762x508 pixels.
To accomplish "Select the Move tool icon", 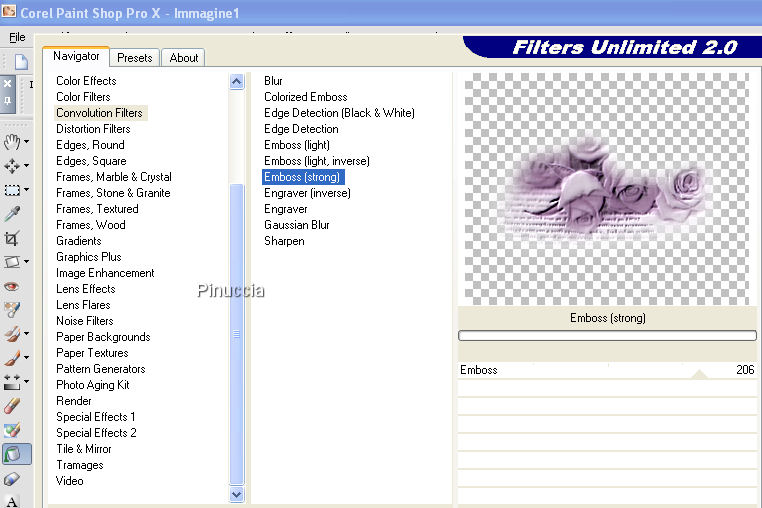I will click(x=12, y=165).
